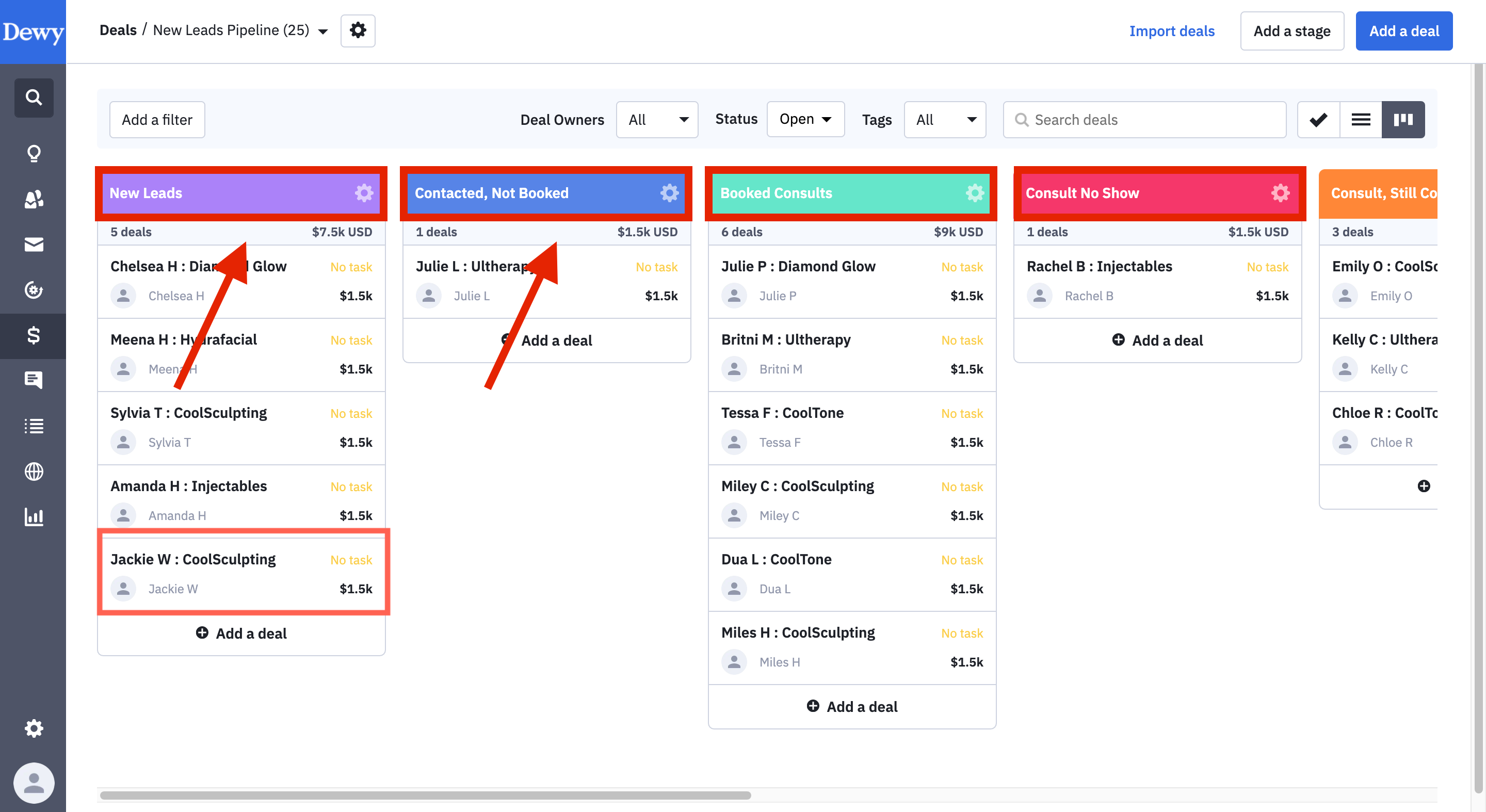Image resolution: width=1486 pixels, height=812 pixels.
Task: Open the Deals breadcrumb menu item
Action: point(118,29)
